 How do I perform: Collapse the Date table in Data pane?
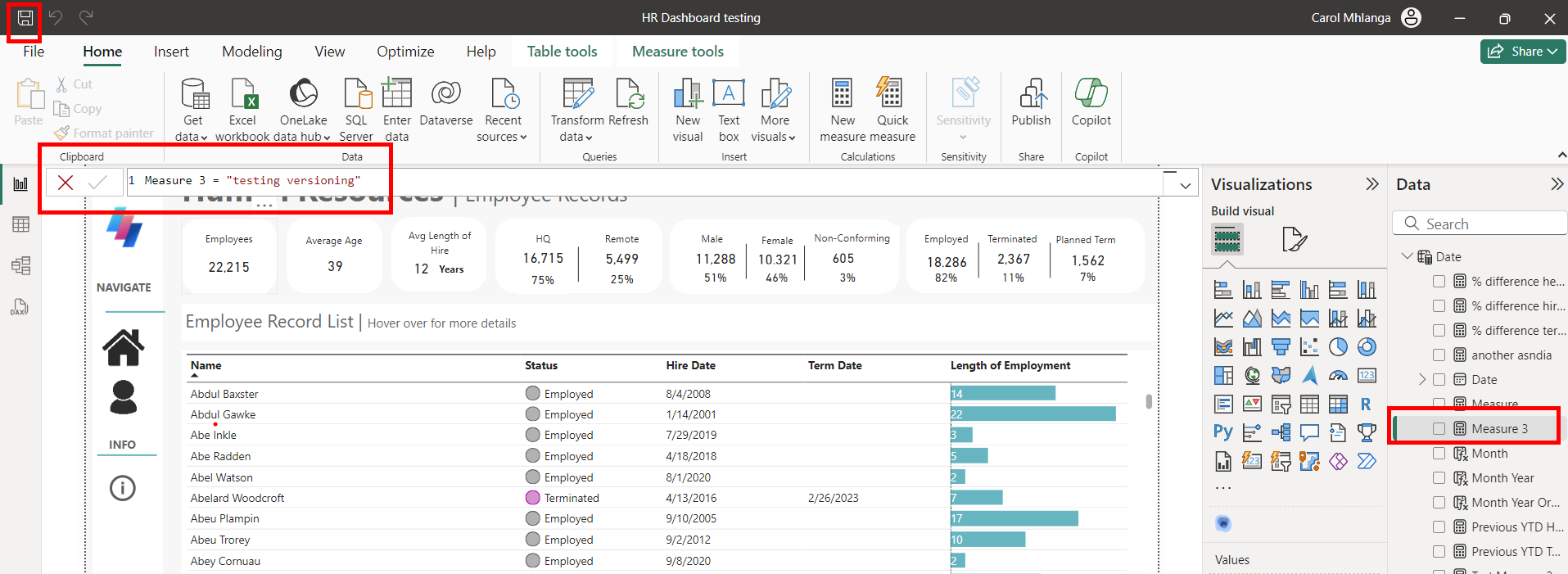(1407, 256)
